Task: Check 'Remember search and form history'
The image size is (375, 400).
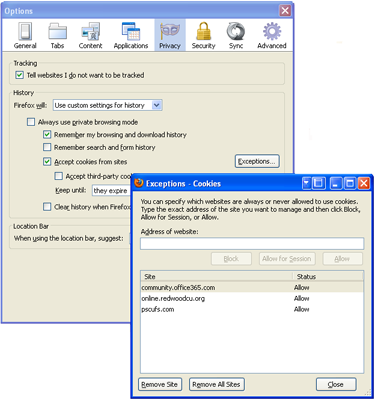Action: [x=47, y=147]
